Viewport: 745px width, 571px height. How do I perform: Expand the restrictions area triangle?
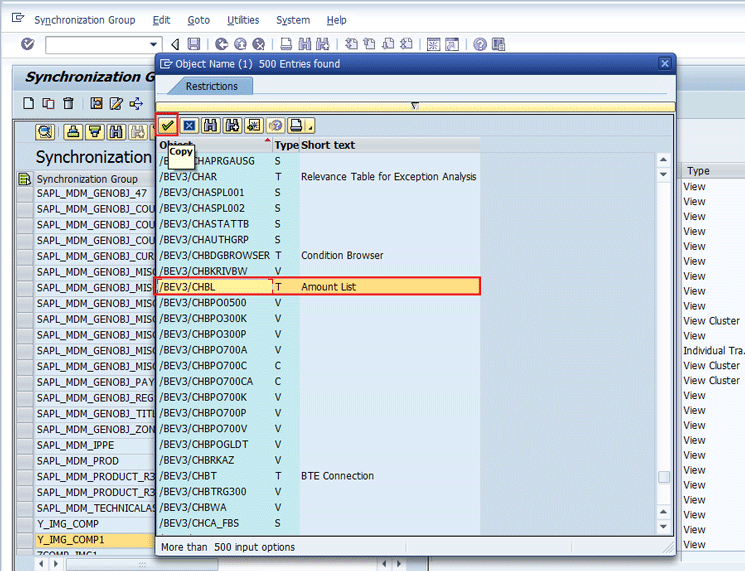tap(414, 105)
